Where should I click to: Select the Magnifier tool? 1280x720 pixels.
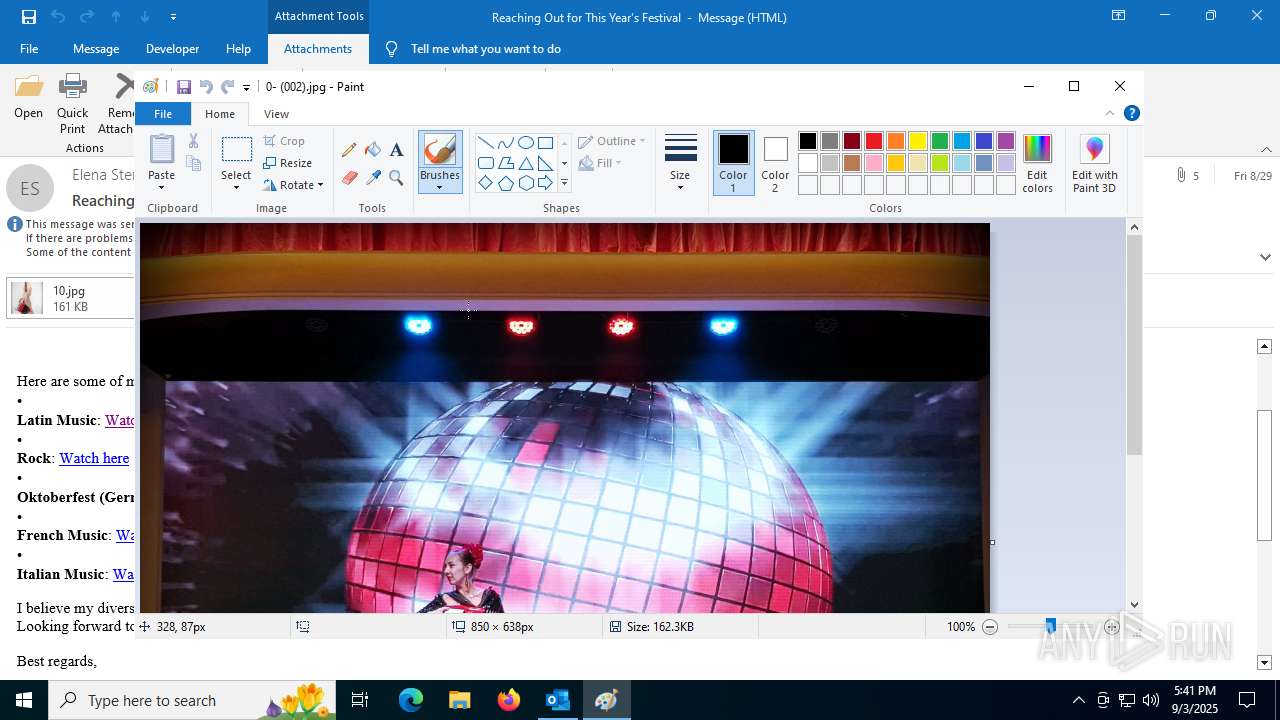pyautogui.click(x=396, y=178)
